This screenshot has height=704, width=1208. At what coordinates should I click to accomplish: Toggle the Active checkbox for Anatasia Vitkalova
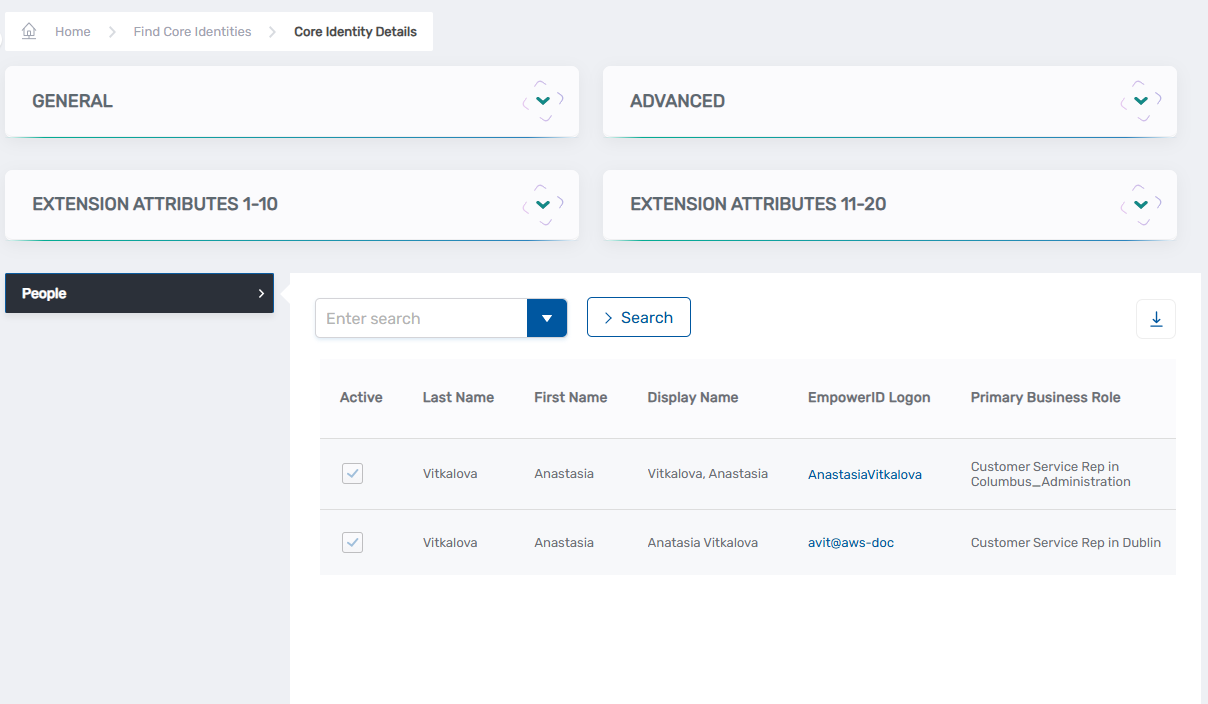352,542
